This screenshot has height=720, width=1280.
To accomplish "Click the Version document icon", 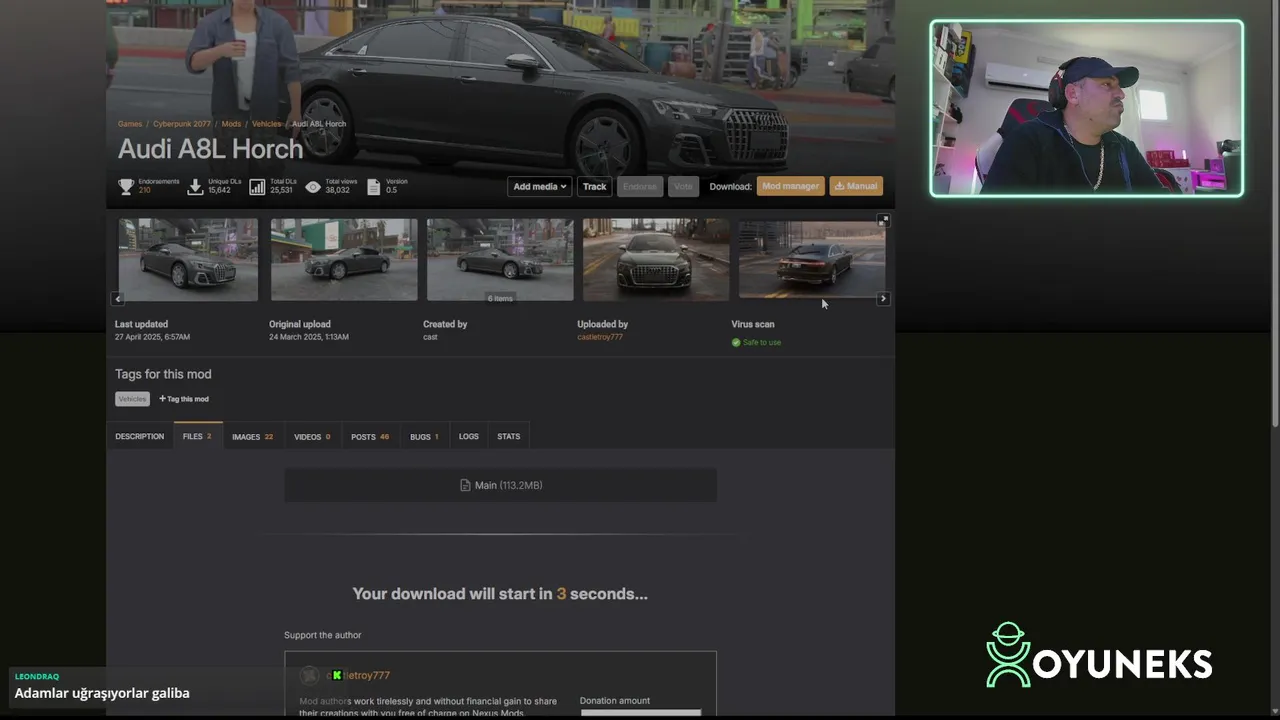I will point(374,186).
